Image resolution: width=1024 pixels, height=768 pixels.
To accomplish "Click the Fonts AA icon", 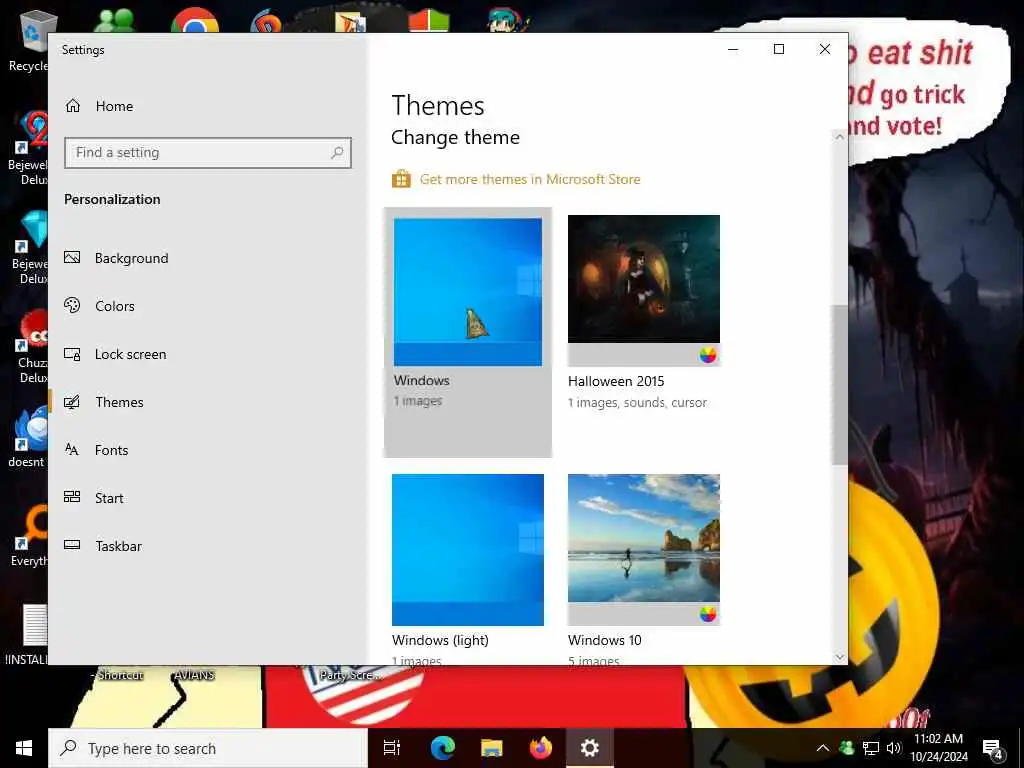I will point(72,449).
